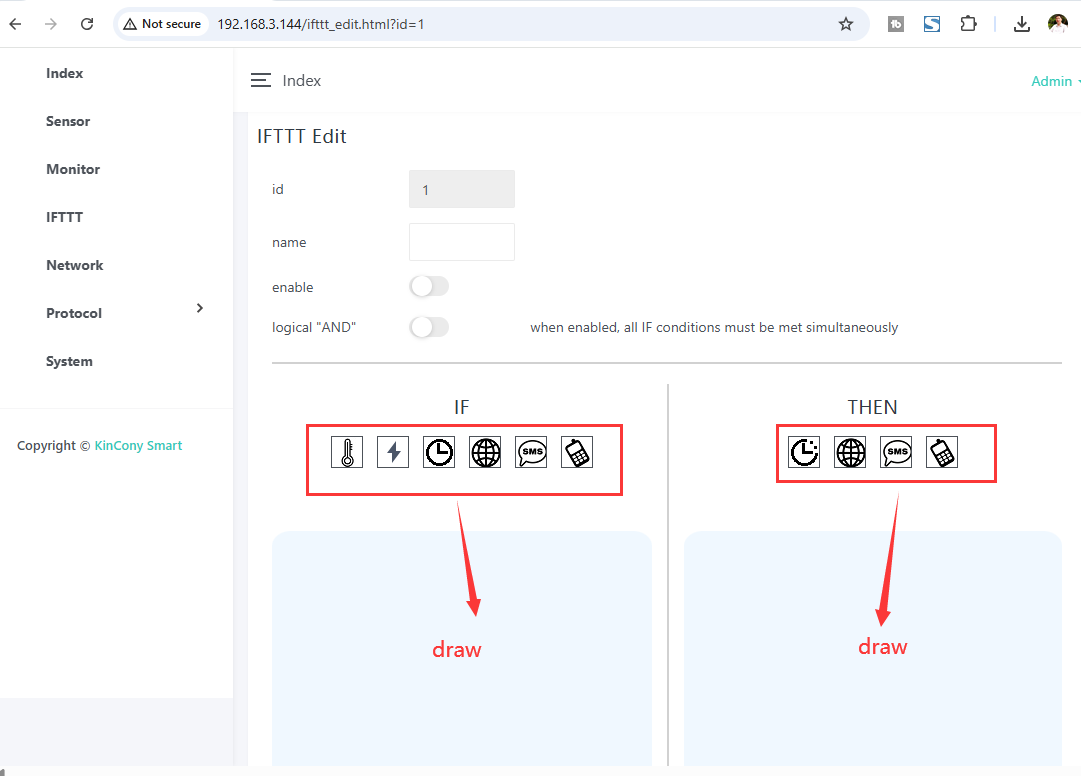Select the lightning bolt icon under IF
This screenshot has width=1081, height=776.
[393, 453]
